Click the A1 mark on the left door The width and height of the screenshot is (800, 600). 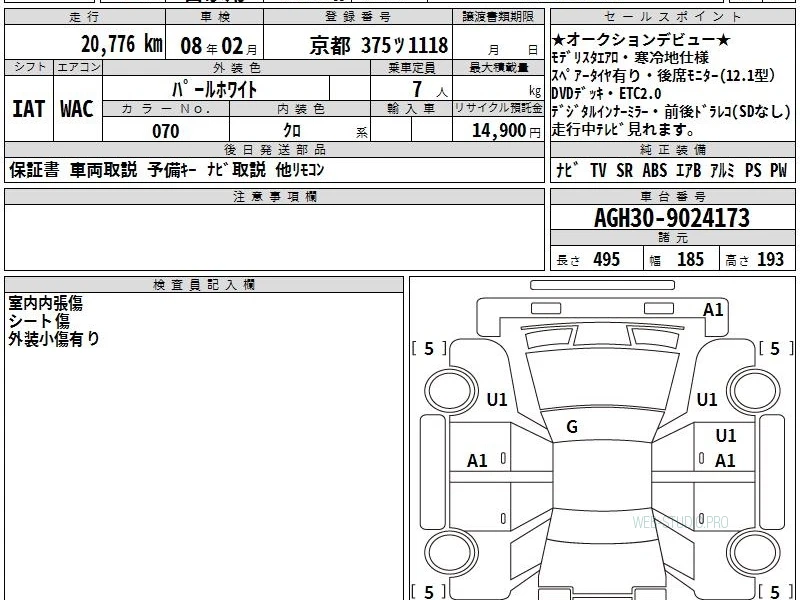[x=477, y=461]
